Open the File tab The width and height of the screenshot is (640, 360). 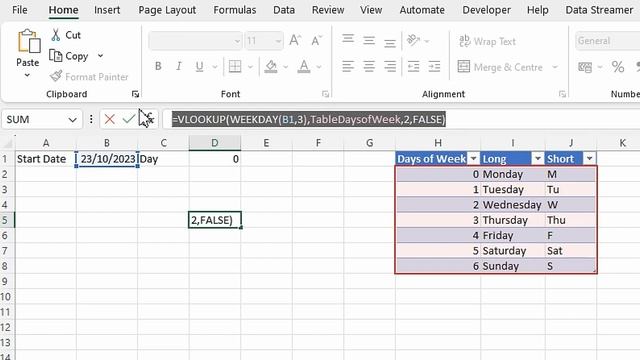[20, 10]
